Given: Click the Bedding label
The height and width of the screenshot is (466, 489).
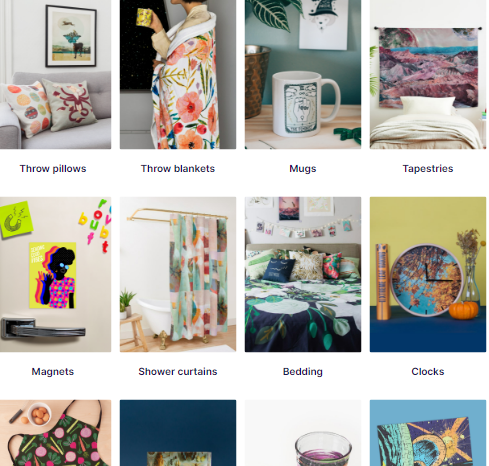Looking at the screenshot, I should coord(303,372).
